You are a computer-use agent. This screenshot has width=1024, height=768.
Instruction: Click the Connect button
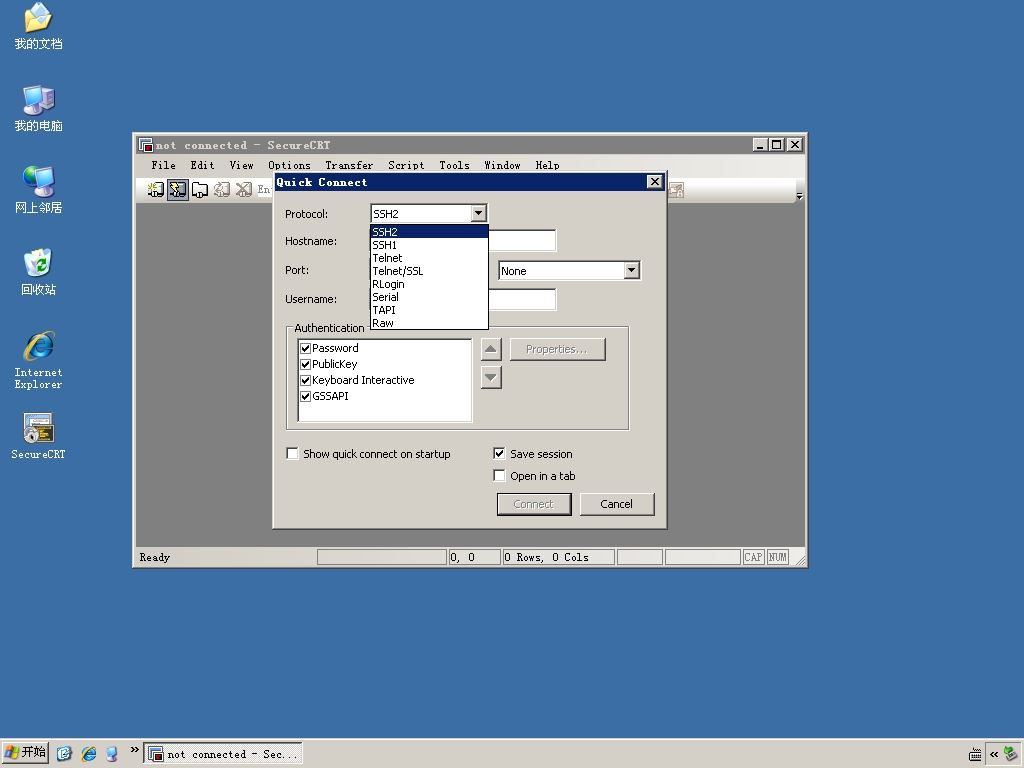tap(534, 504)
